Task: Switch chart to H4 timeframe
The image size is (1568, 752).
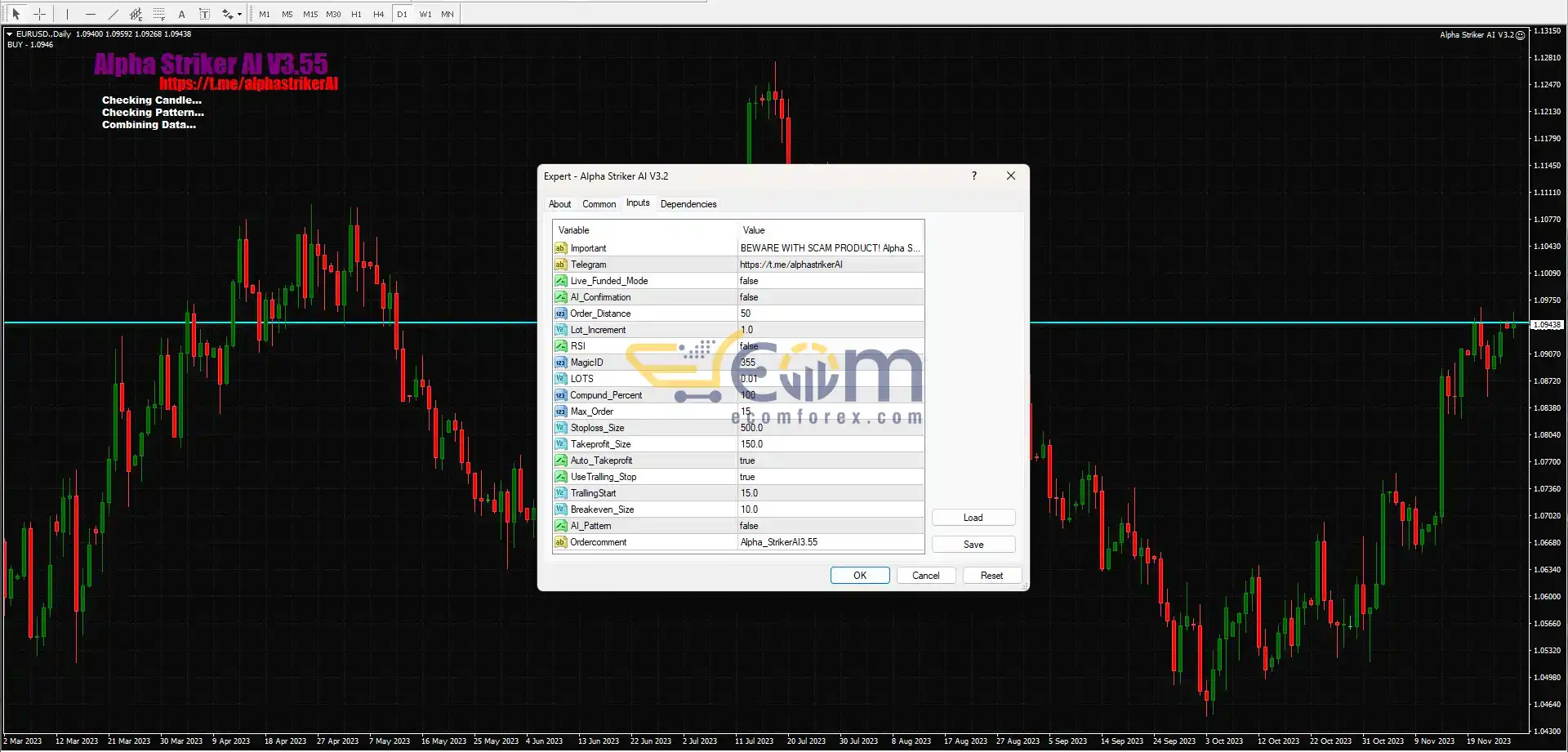Action: pyautogui.click(x=378, y=14)
